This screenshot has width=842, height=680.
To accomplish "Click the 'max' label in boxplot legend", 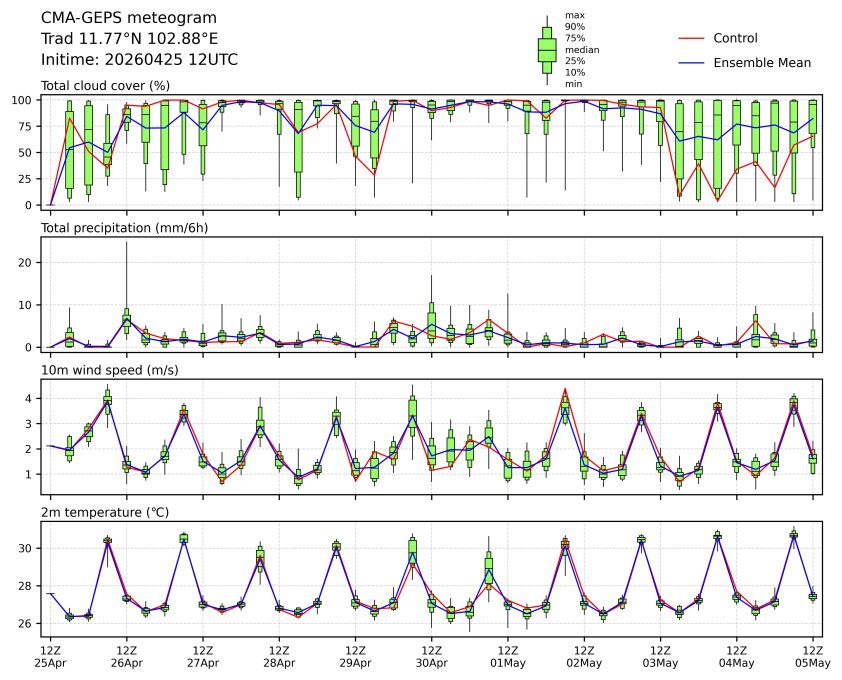I will pos(574,15).
